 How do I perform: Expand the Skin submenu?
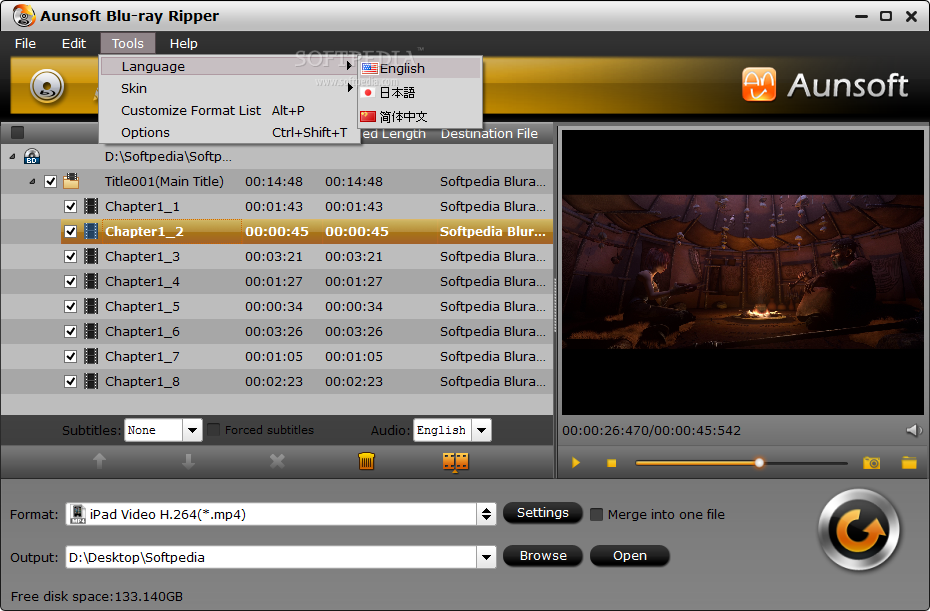(x=230, y=88)
